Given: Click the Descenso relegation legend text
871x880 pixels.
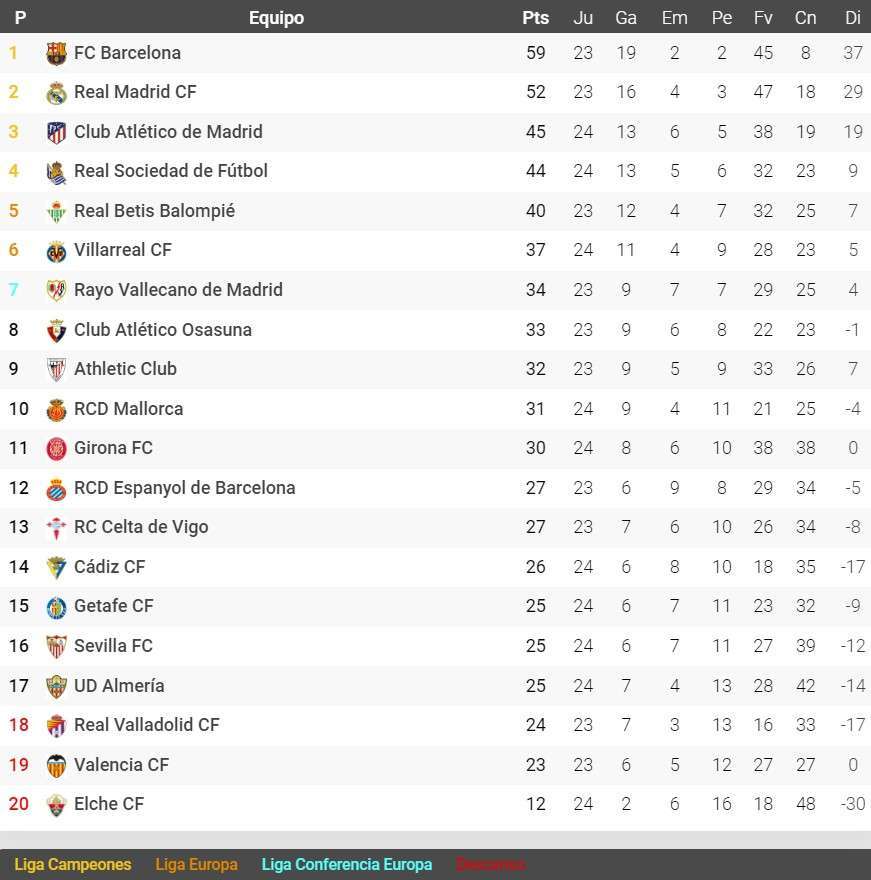Looking at the screenshot, I should pos(490,864).
